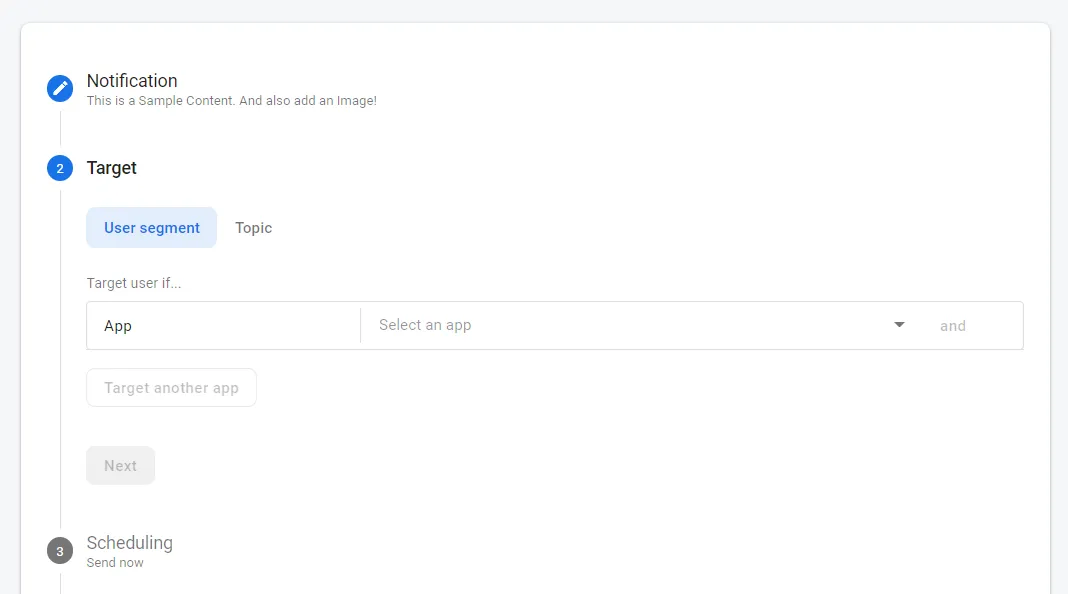Click the notification sample content summary text
The width and height of the screenshot is (1068, 594).
point(231,101)
